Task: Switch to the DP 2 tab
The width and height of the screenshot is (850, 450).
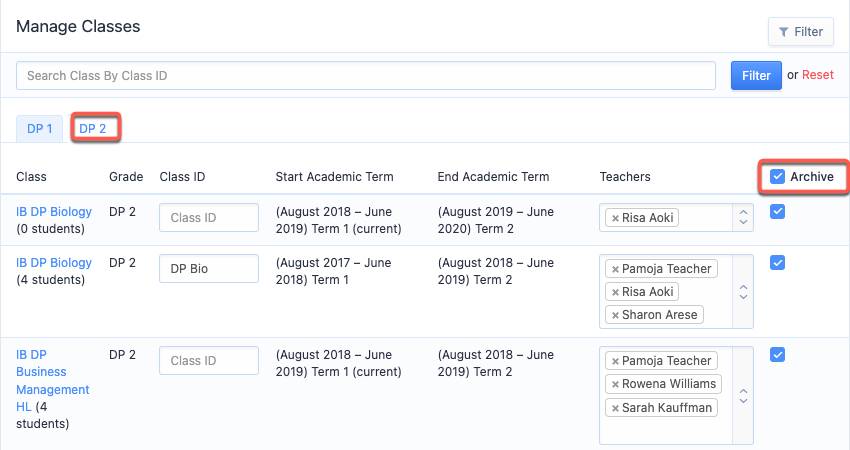Action: coord(93,128)
